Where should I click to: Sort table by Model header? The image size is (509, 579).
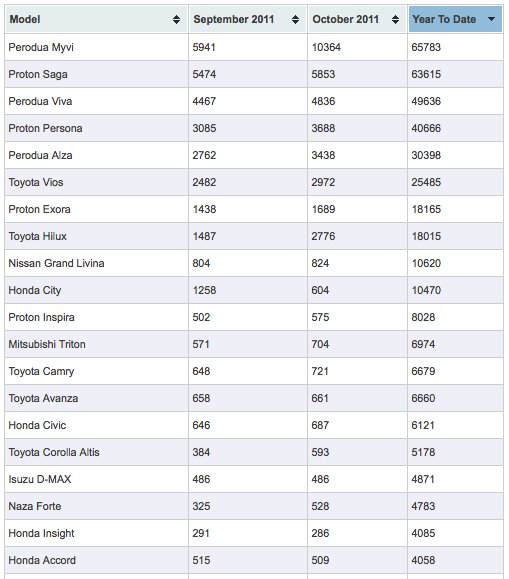pos(96,20)
